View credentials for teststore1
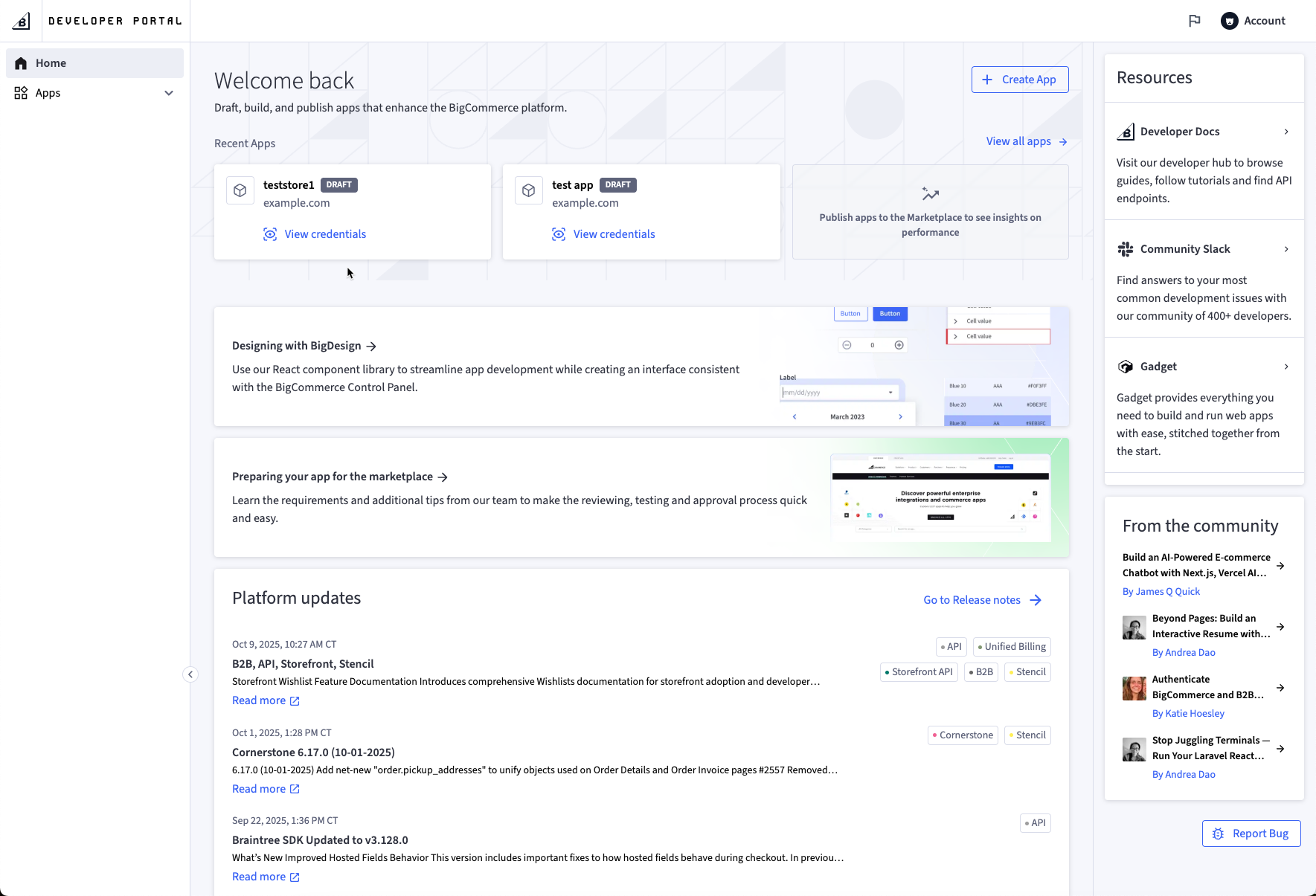The image size is (1316, 896). coord(315,234)
